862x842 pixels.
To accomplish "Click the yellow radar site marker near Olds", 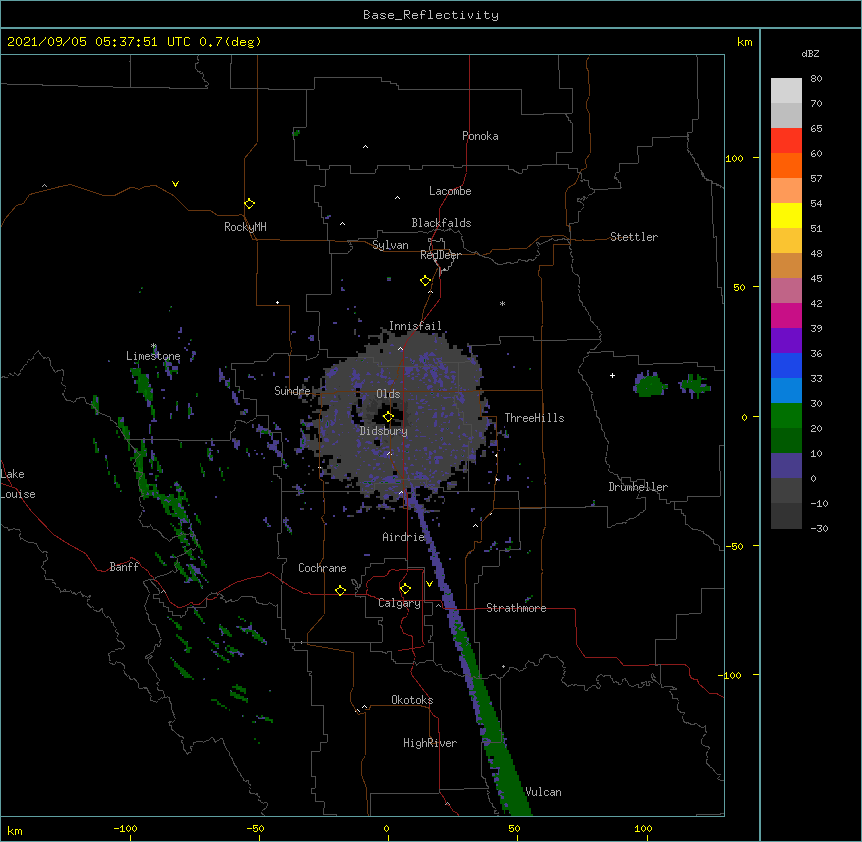I will (x=388, y=416).
